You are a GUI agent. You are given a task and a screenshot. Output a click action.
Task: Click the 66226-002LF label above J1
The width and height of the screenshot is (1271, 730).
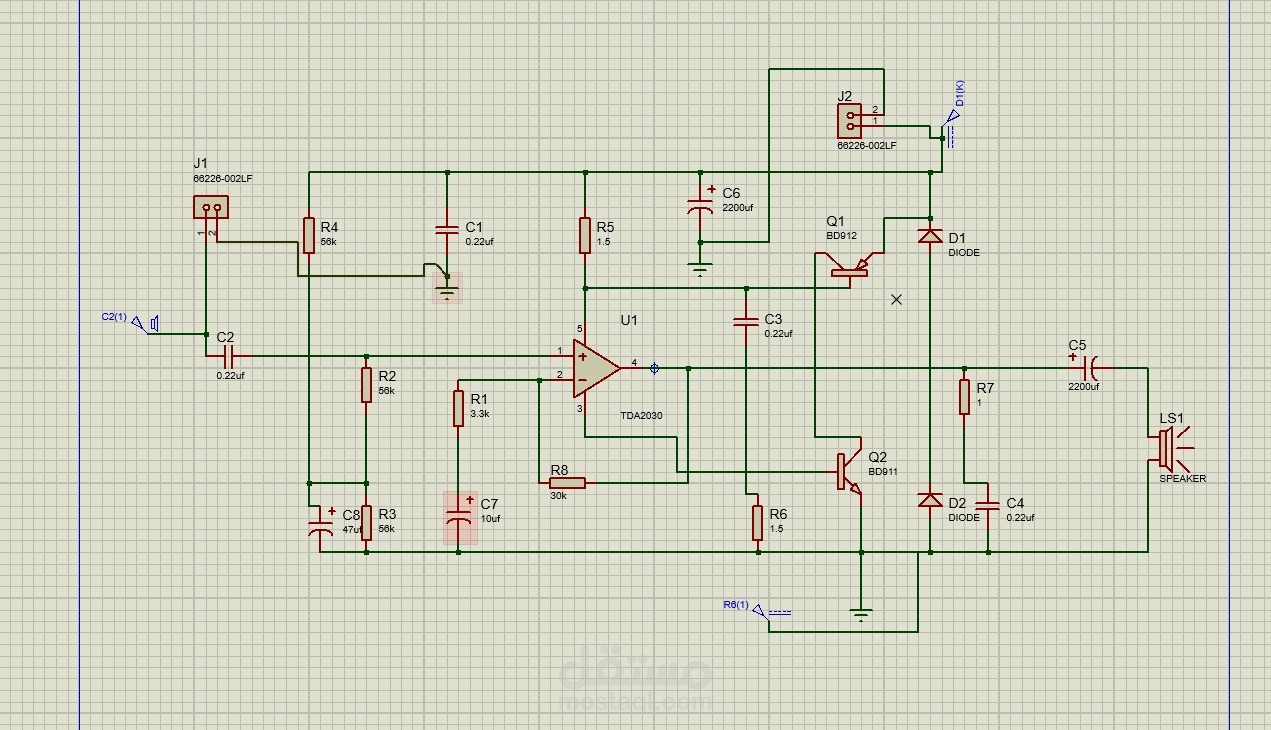pyautogui.click(x=223, y=178)
